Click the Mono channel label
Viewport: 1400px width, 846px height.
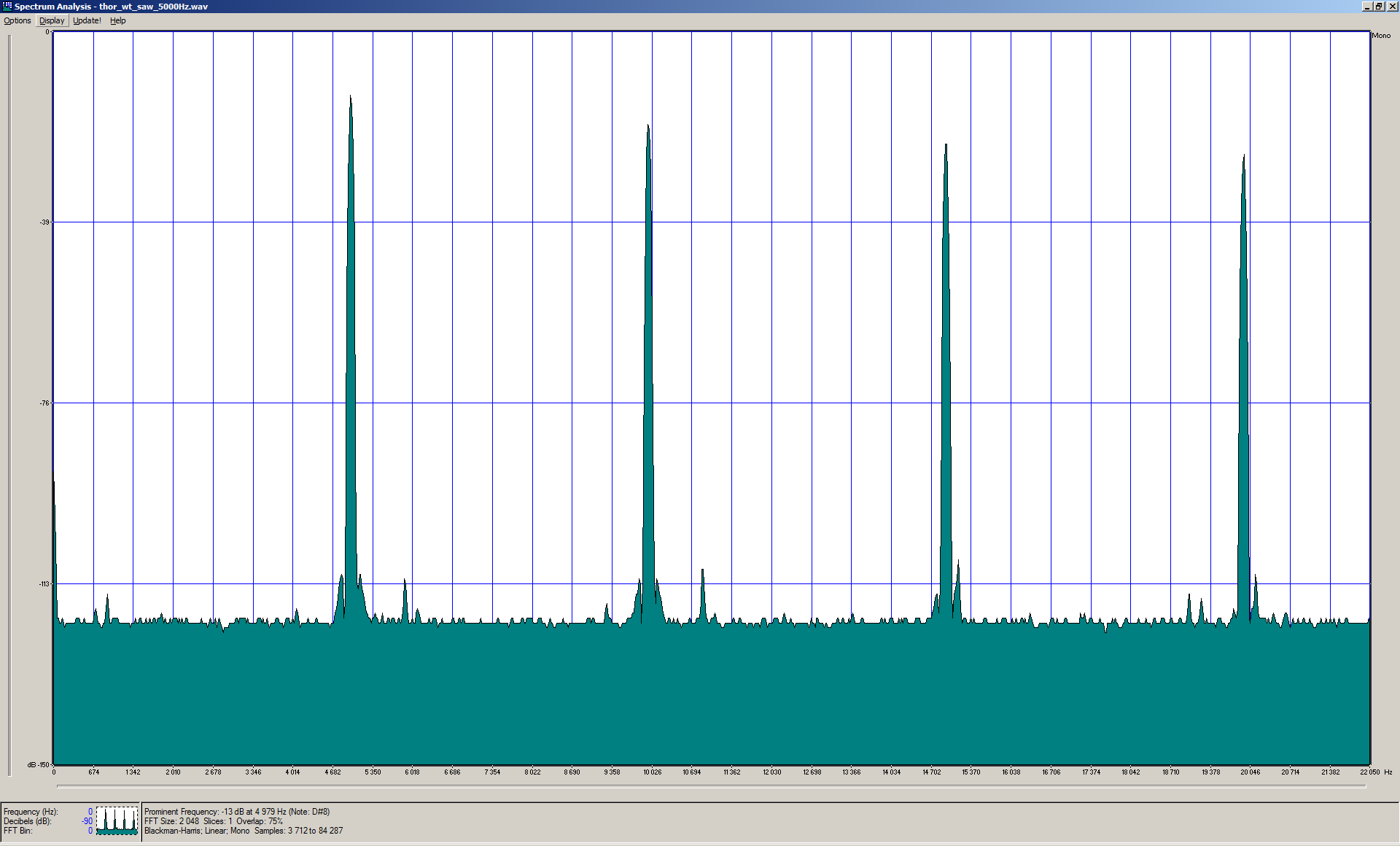1381,36
